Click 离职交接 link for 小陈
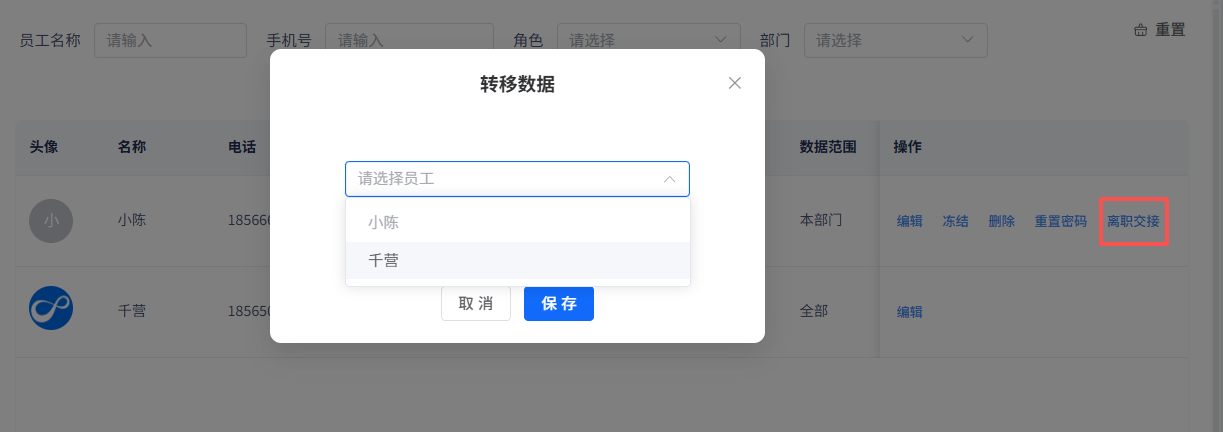This screenshot has width=1223, height=432. (1133, 222)
